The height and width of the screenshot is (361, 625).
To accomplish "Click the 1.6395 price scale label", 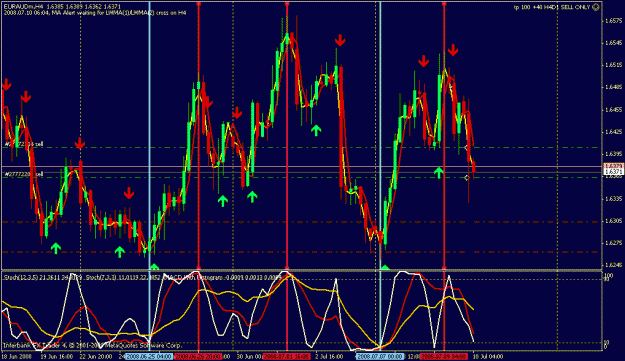I will [614, 154].
